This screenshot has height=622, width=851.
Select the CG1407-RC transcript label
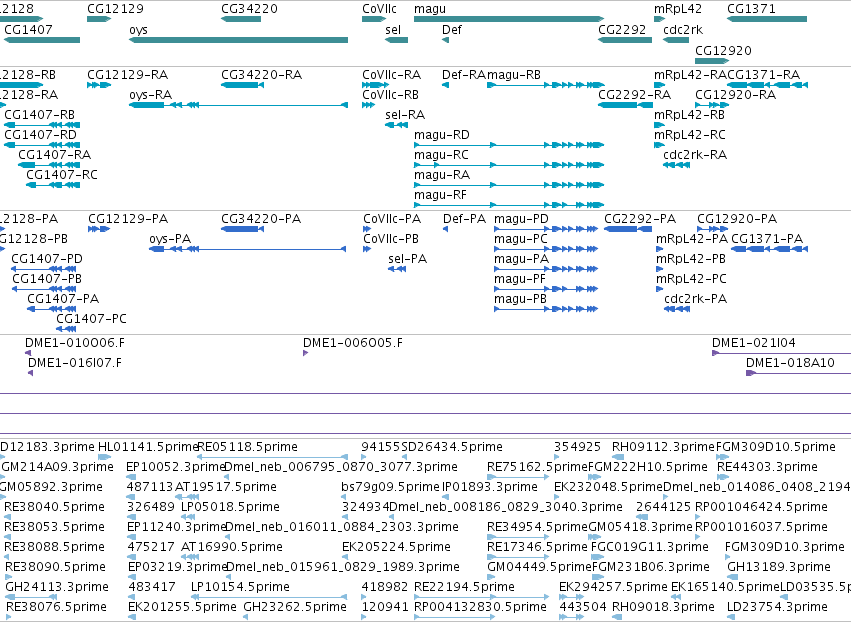click(x=62, y=175)
